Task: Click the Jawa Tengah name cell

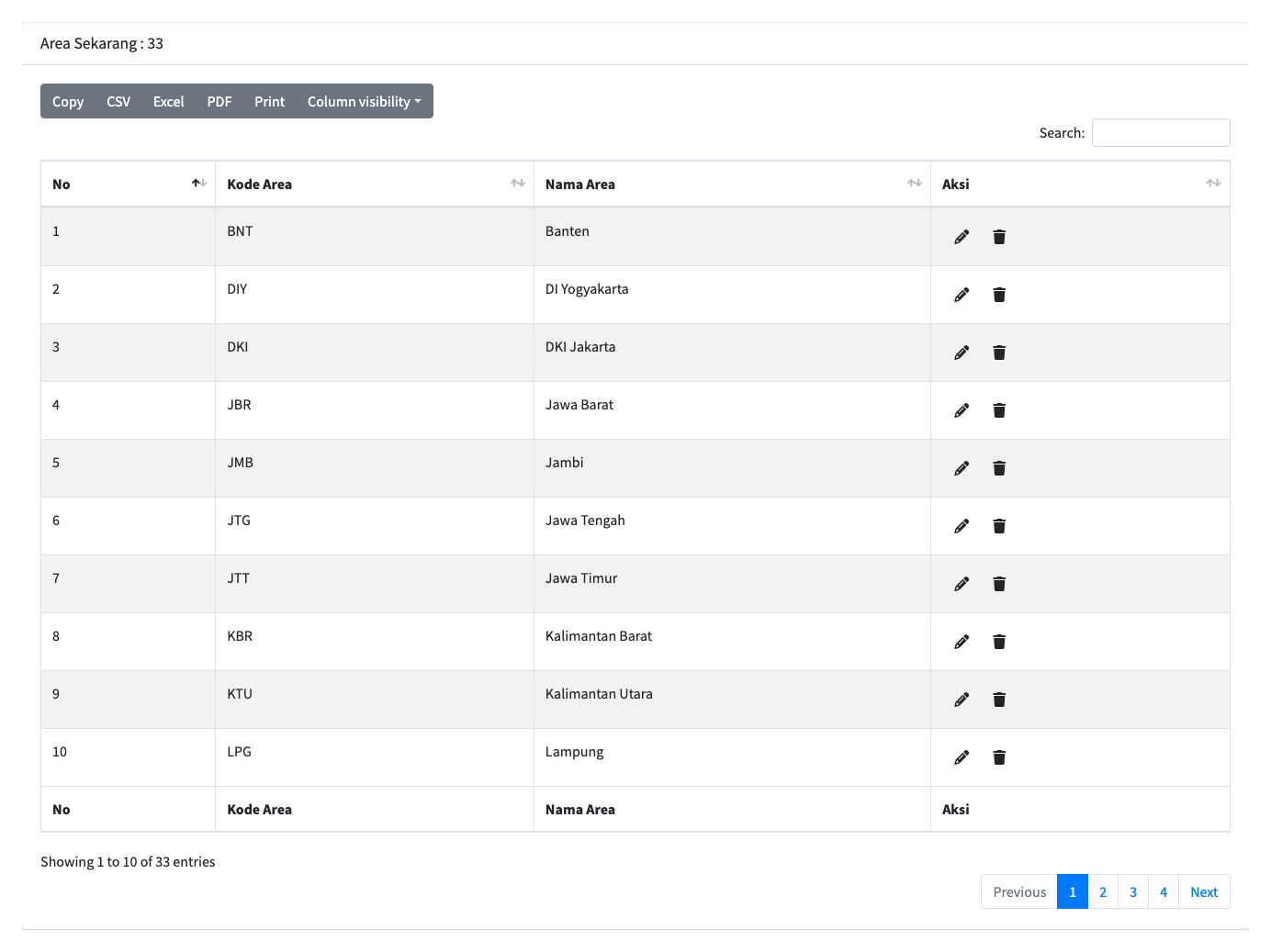Action: pos(732,526)
